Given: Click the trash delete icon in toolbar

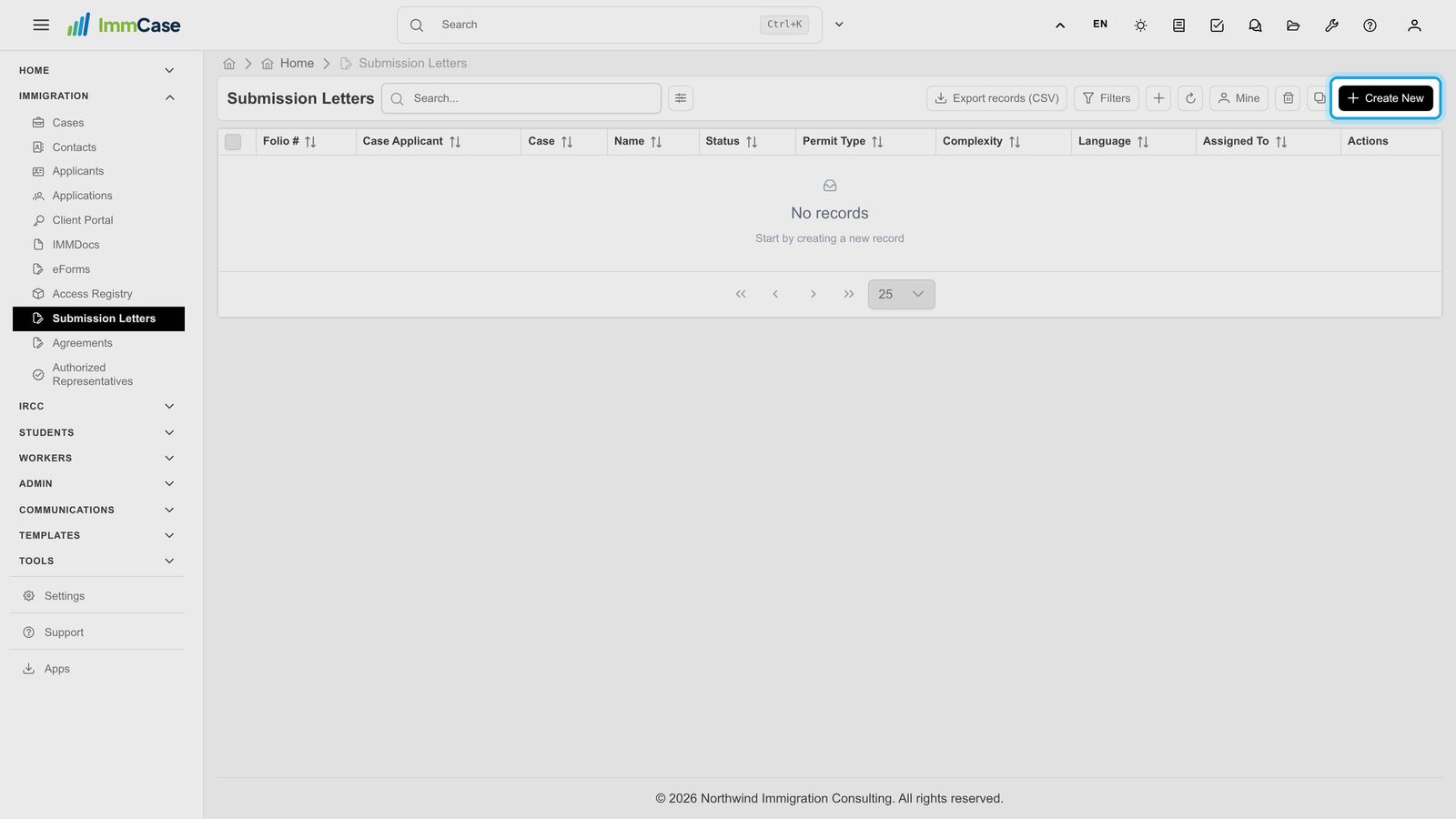Looking at the screenshot, I should [1288, 98].
